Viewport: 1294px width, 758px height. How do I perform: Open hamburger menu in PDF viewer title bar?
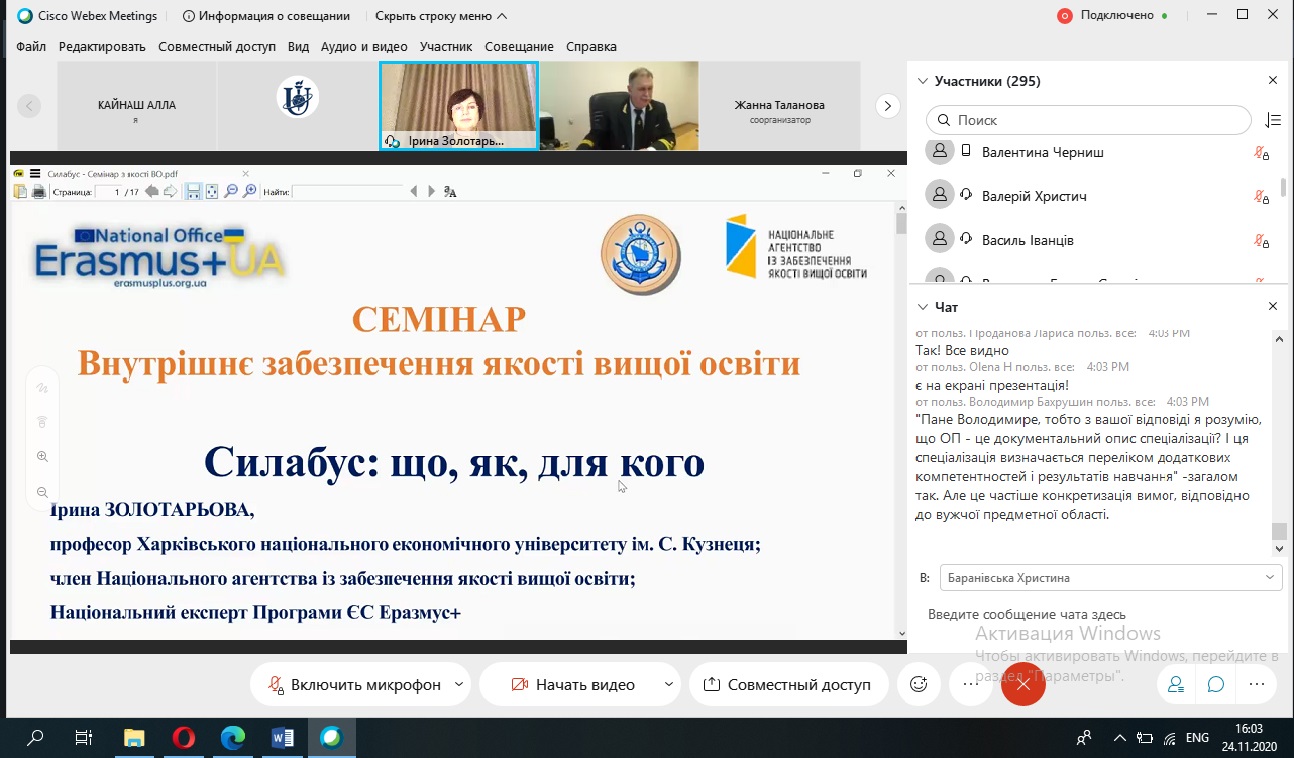pos(34,173)
